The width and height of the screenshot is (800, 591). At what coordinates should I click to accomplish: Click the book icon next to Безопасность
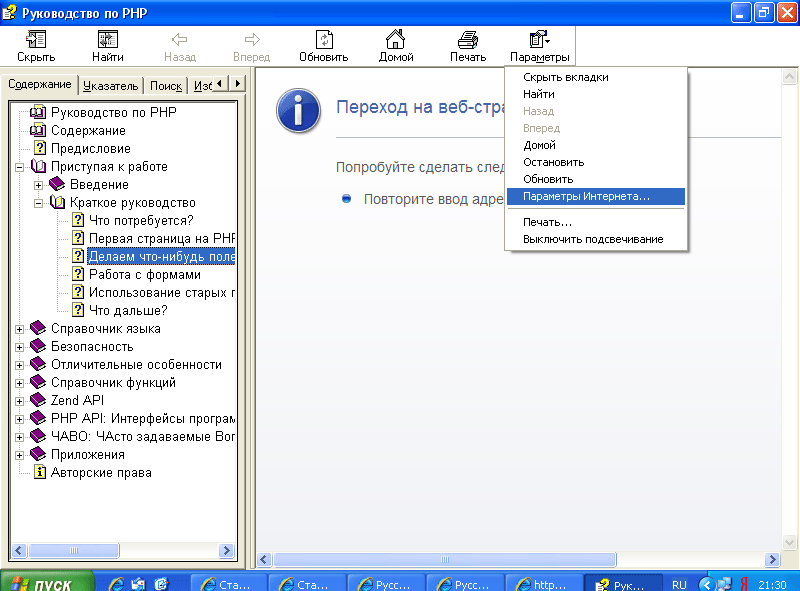tap(38, 346)
